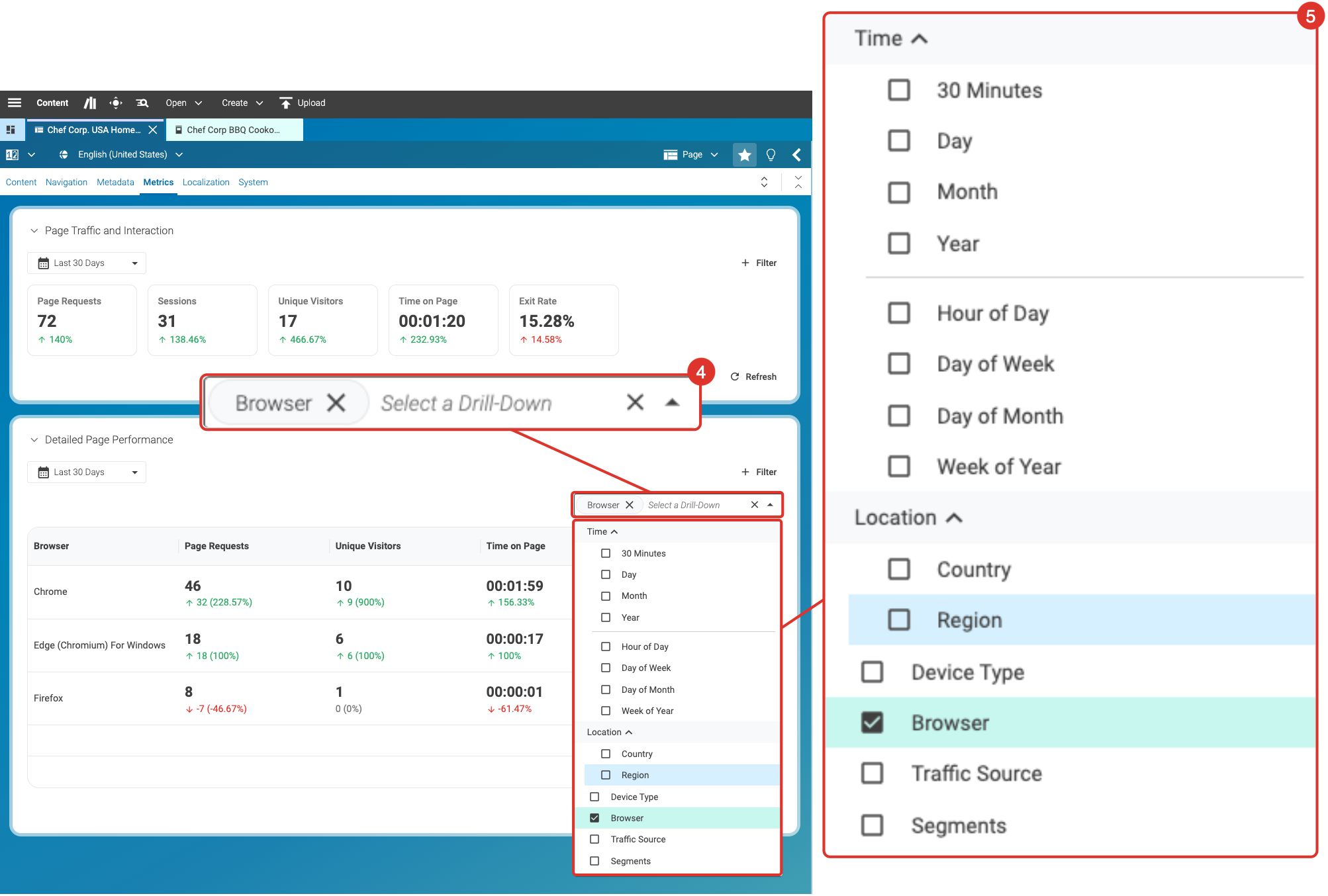Click the Refresh button
The image size is (1328, 896).
[x=753, y=377]
